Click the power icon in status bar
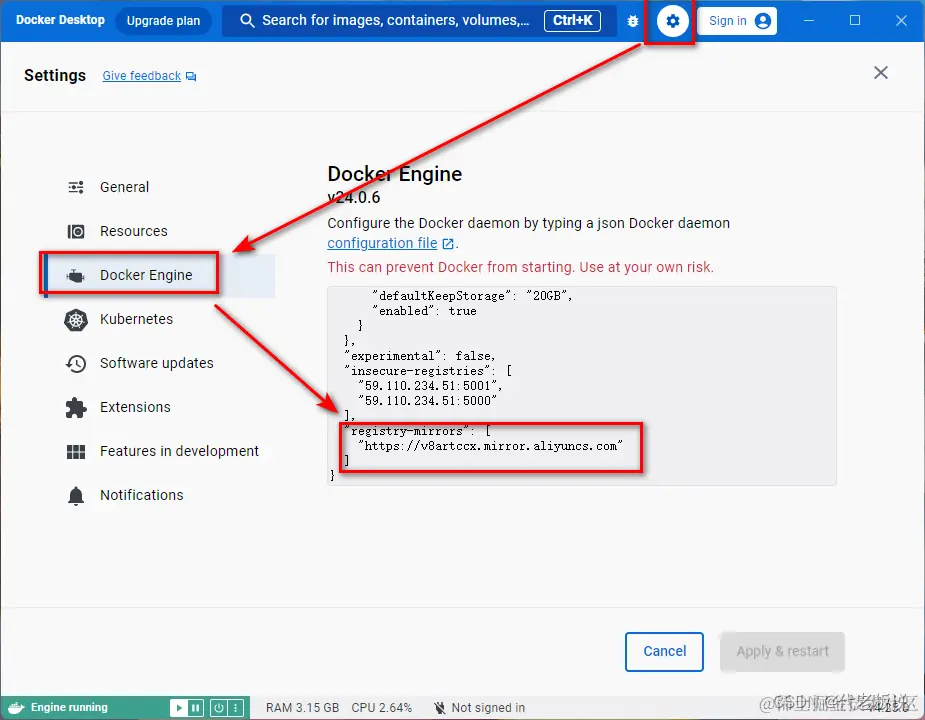The image size is (925, 720). (x=219, y=708)
